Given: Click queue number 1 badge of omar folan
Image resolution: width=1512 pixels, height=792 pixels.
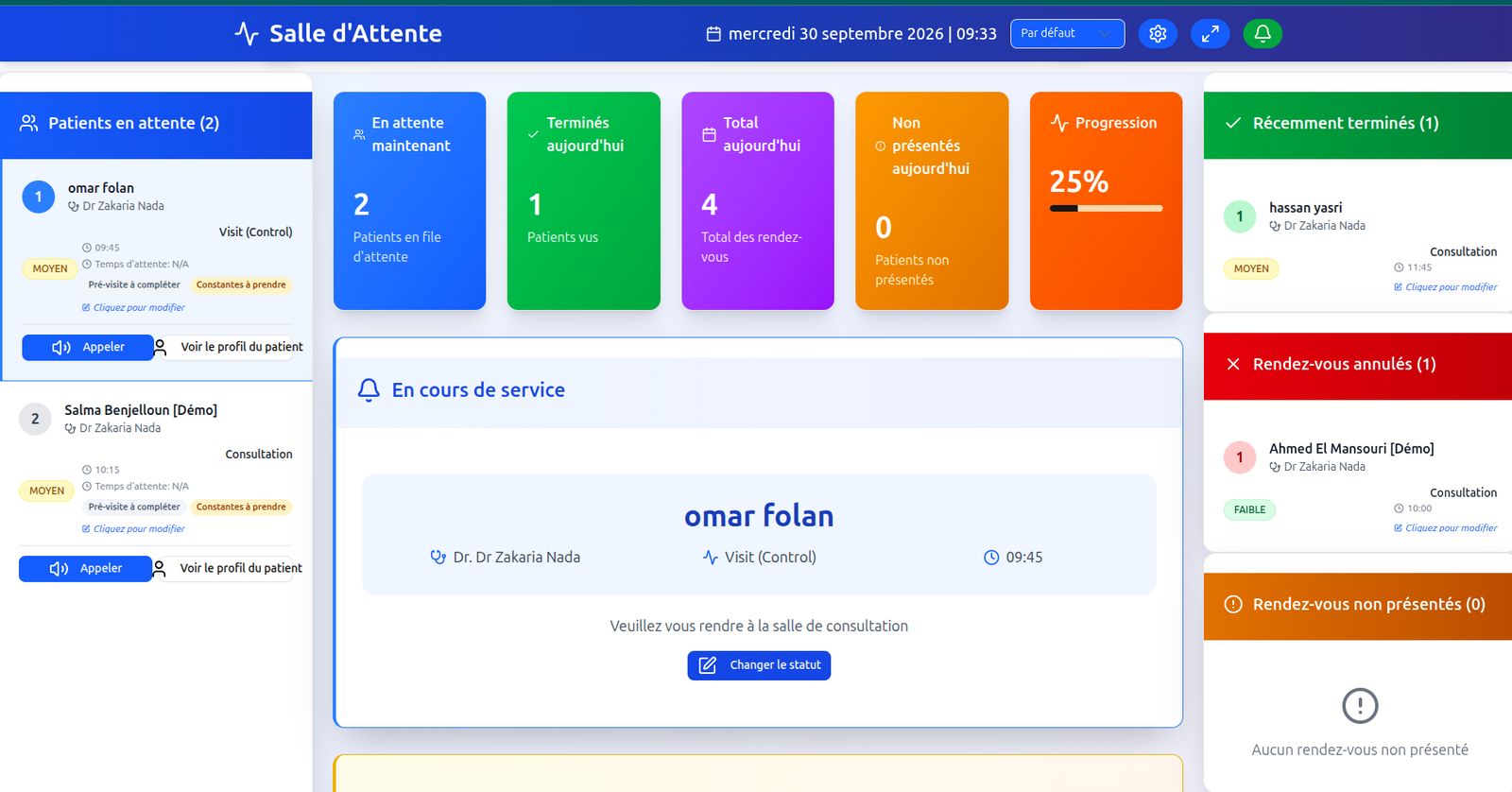Looking at the screenshot, I should coord(39,197).
